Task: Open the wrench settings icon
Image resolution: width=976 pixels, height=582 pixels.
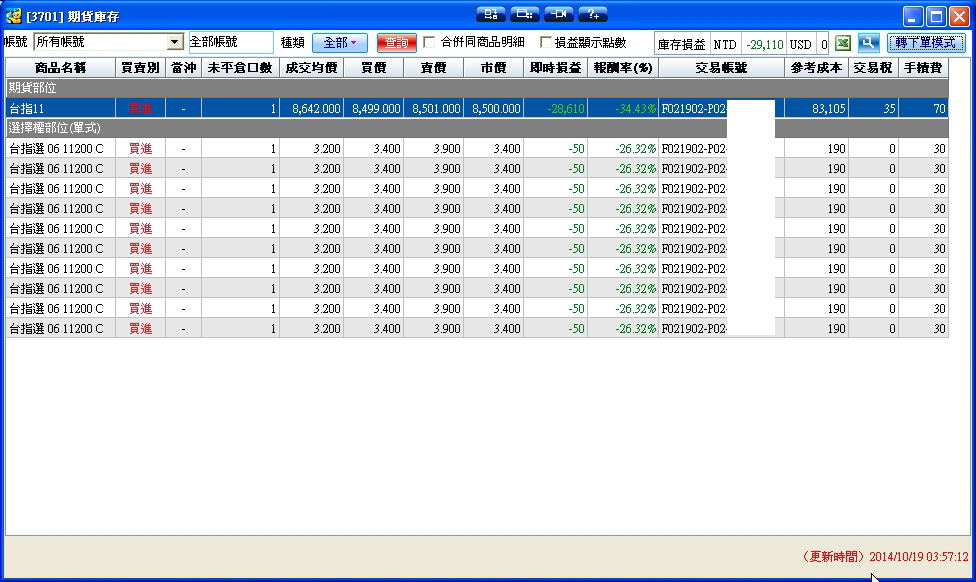Action: [x=868, y=43]
